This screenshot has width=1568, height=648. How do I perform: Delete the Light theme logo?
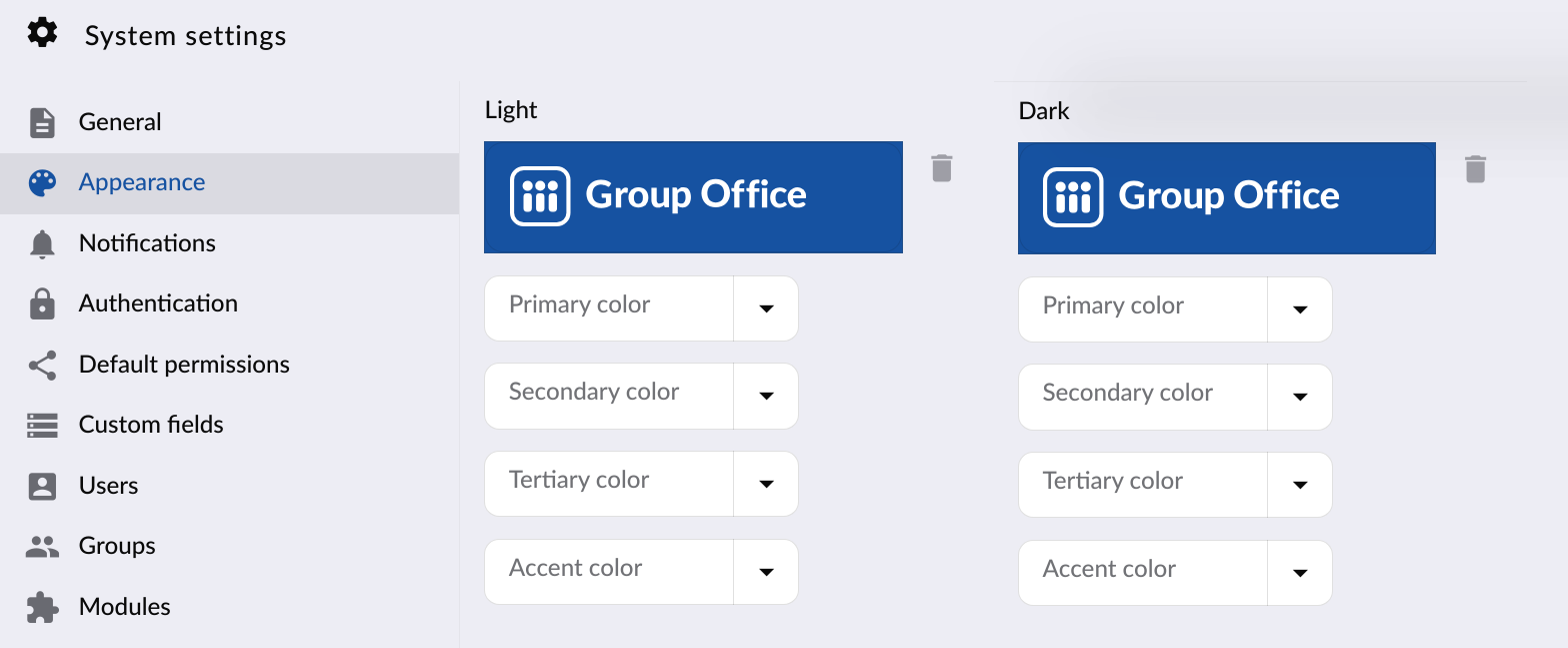[942, 168]
